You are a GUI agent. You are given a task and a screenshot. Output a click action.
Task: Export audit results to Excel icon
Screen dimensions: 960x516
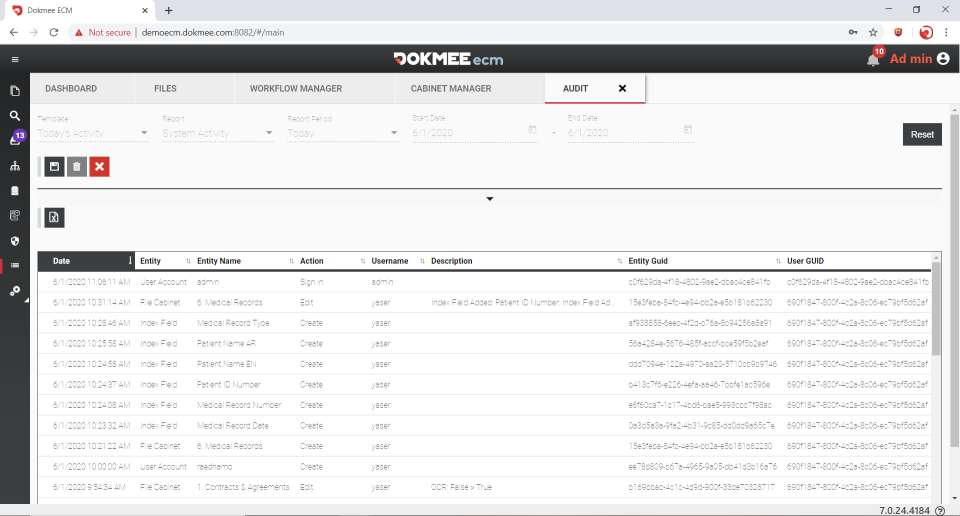(54, 217)
